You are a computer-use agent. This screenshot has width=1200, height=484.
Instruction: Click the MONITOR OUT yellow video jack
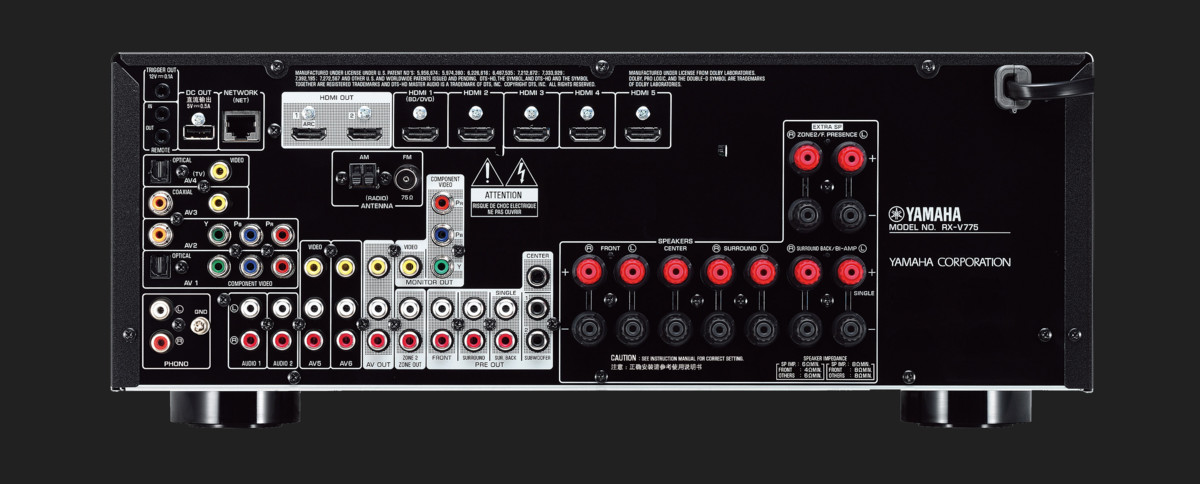409,267
